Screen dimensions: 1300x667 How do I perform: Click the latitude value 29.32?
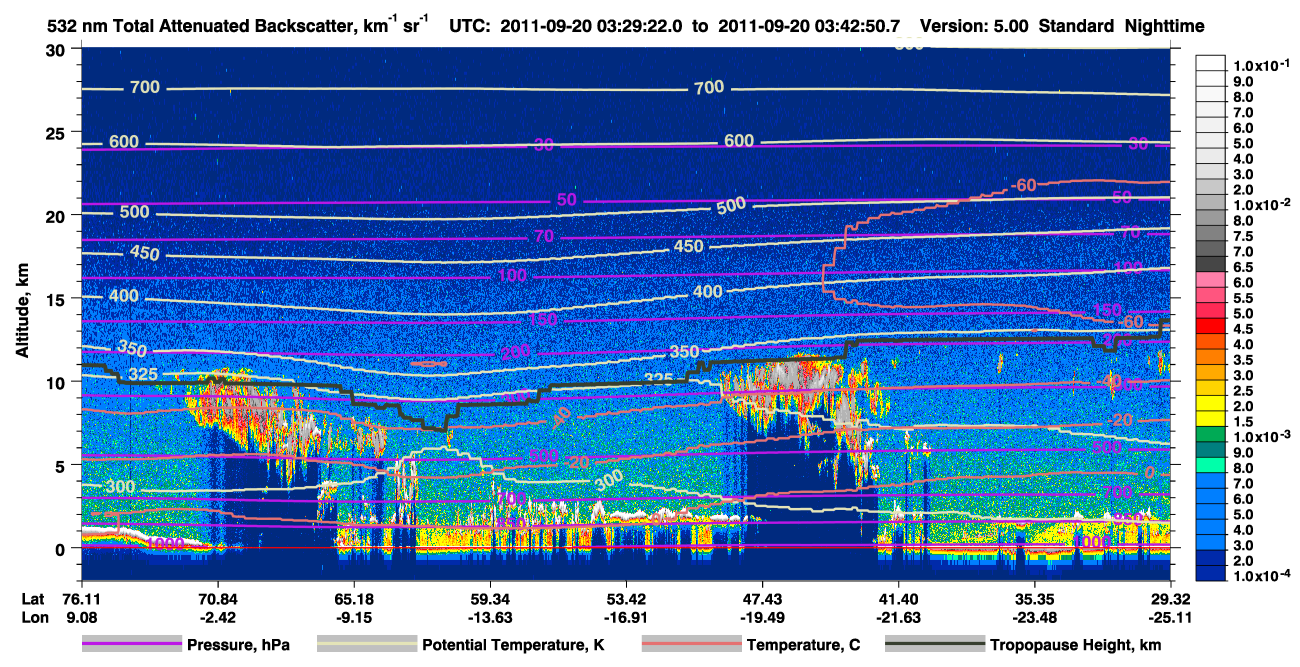click(x=1171, y=598)
